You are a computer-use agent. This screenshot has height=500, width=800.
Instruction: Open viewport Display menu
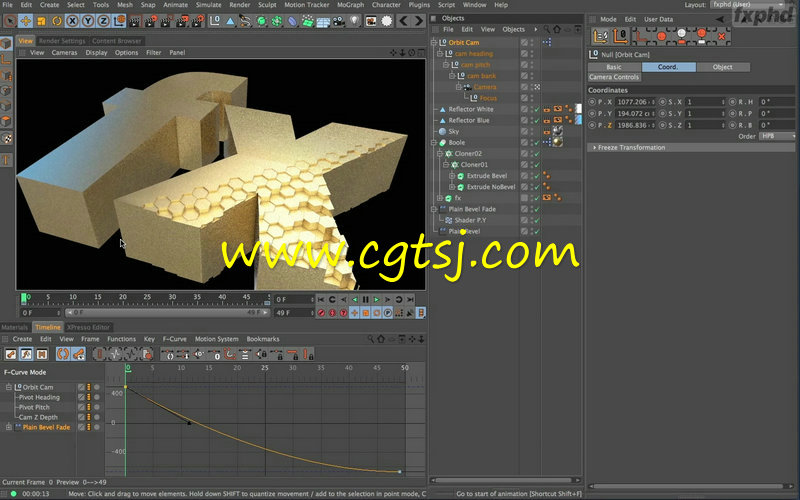click(96, 53)
